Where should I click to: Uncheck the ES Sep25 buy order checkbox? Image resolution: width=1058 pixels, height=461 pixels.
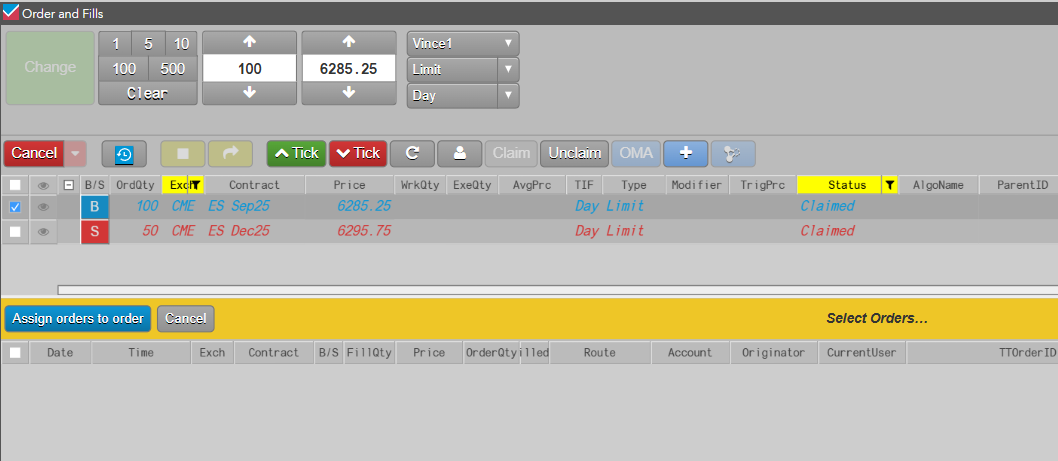[x=15, y=207]
